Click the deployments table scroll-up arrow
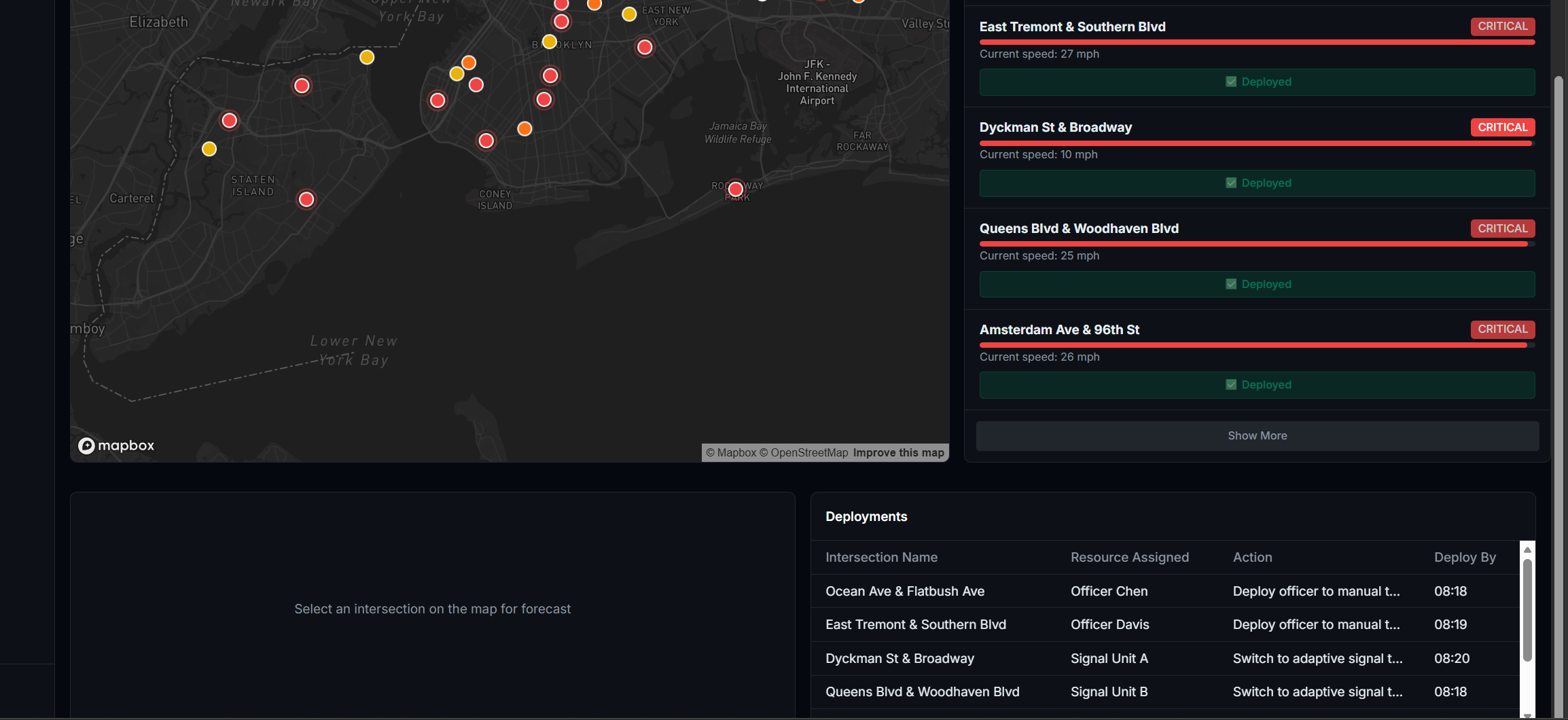The width and height of the screenshot is (1568, 720). tap(1527, 550)
